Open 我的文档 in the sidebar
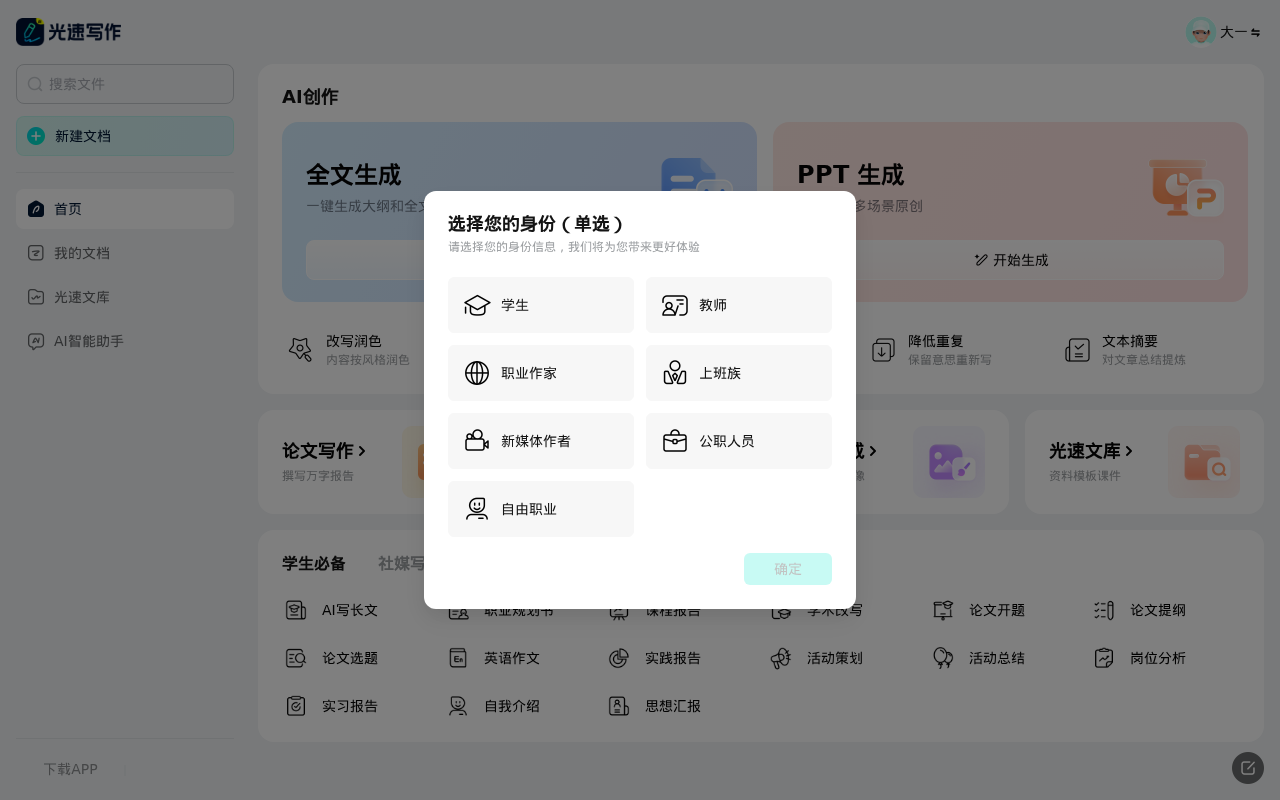The image size is (1280, 800). pyautogui.click(x=125, y=253)
